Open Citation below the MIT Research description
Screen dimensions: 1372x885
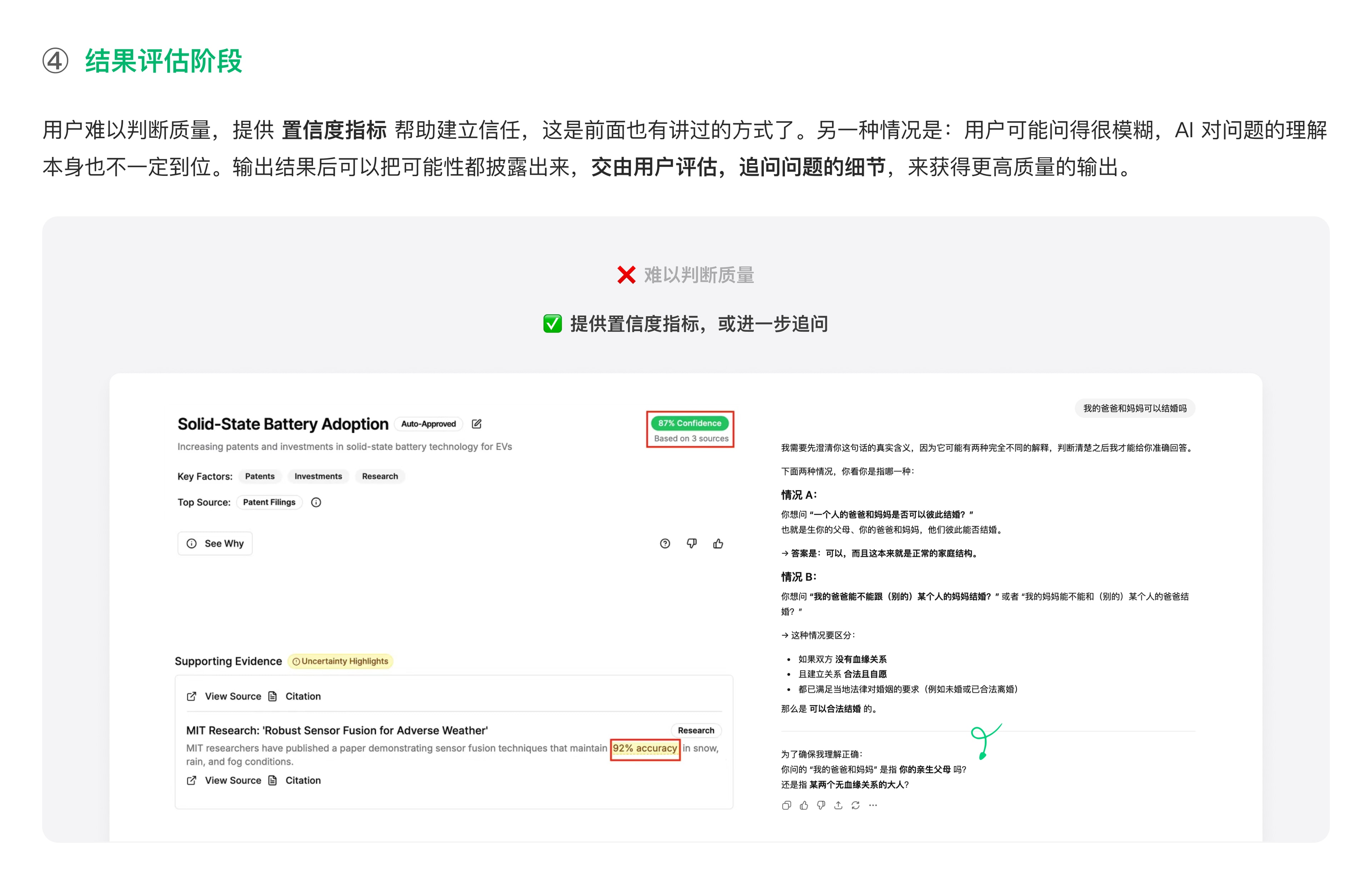coord(295,780)
